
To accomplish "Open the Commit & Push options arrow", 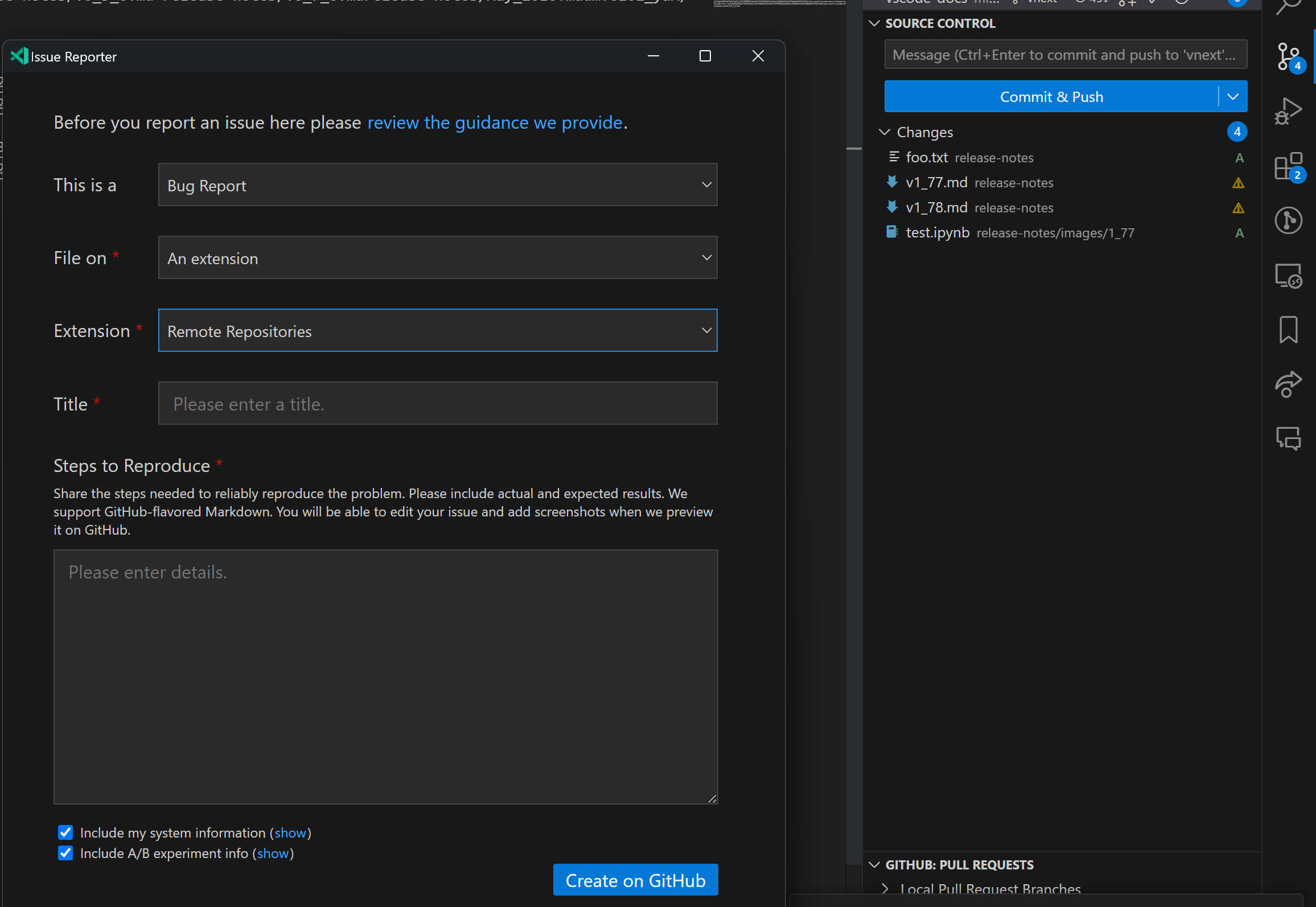I will coord(1232,96).
